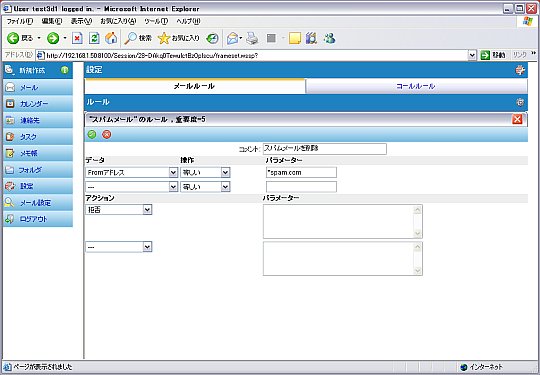This screenshot has height=375, width=540.
Task: Expand the second empty action dropdown
Action: (147, 247)
